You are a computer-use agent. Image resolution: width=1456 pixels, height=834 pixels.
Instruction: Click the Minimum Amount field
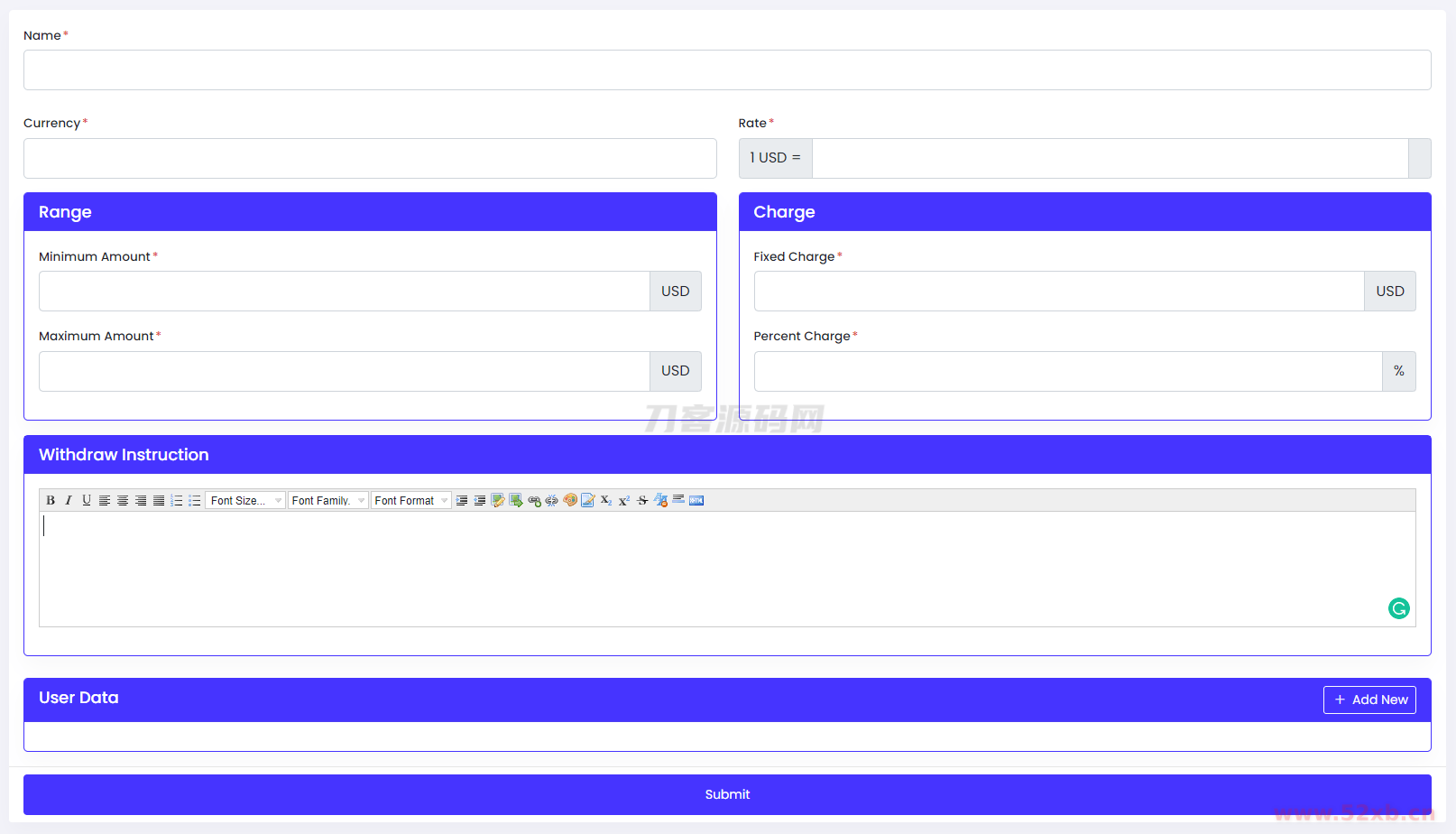click(x=344, y=292)
